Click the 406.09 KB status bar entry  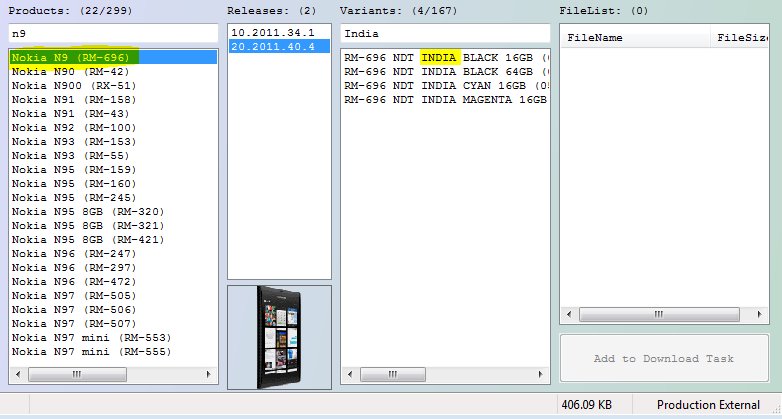587,405
